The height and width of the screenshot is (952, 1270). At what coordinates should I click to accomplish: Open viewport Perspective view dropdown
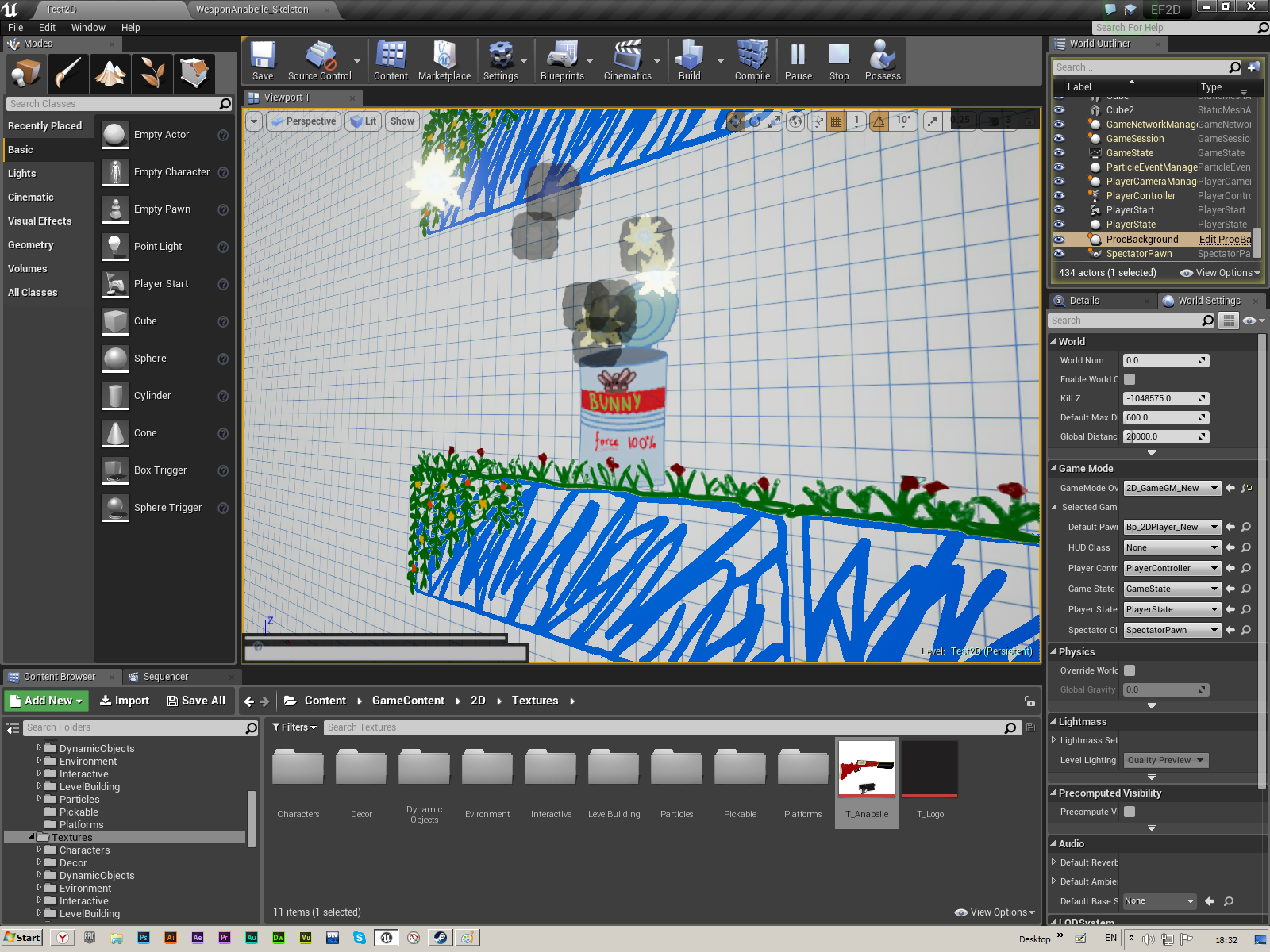point(303,121)
